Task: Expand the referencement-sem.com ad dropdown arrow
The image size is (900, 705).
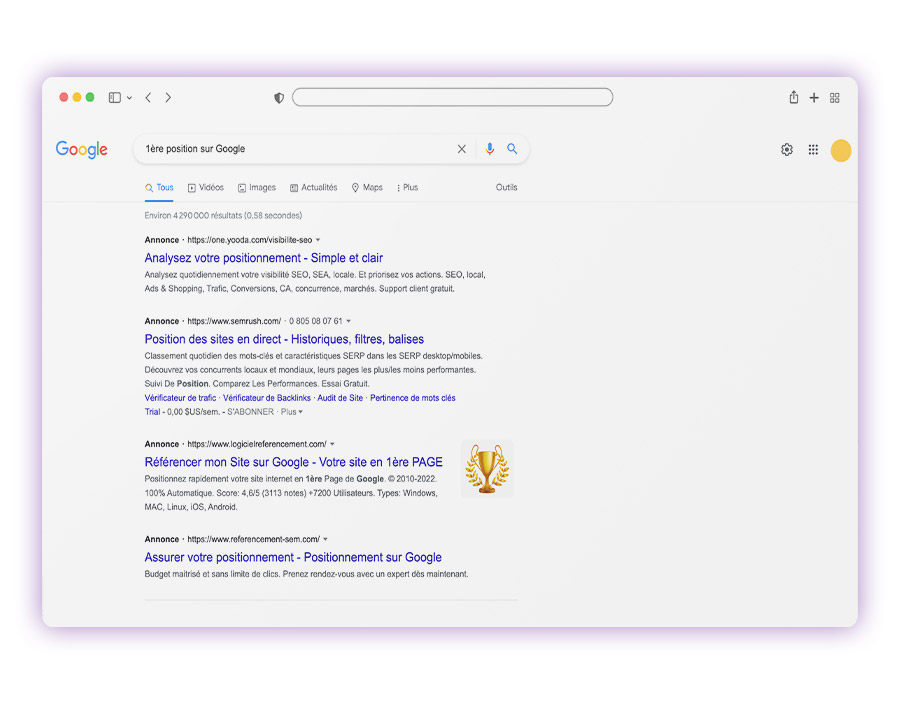Action: [x=325, y=539]
